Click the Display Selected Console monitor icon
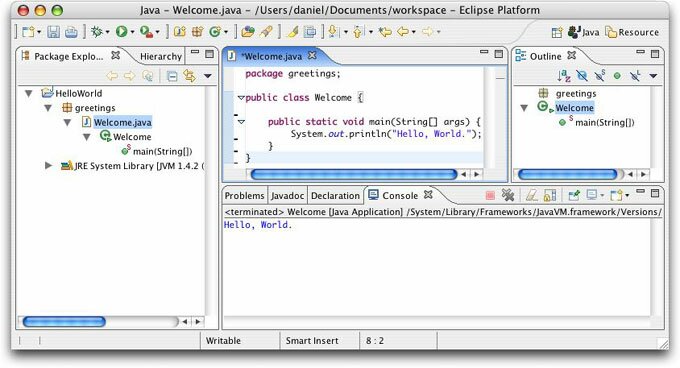This screenshot has width=680, height=368. 592,195
